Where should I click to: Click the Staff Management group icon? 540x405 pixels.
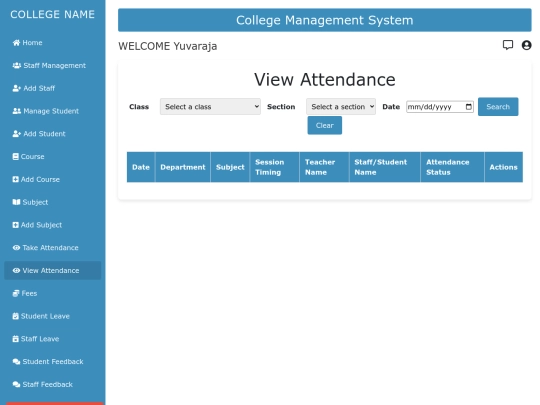click(17, 65)
